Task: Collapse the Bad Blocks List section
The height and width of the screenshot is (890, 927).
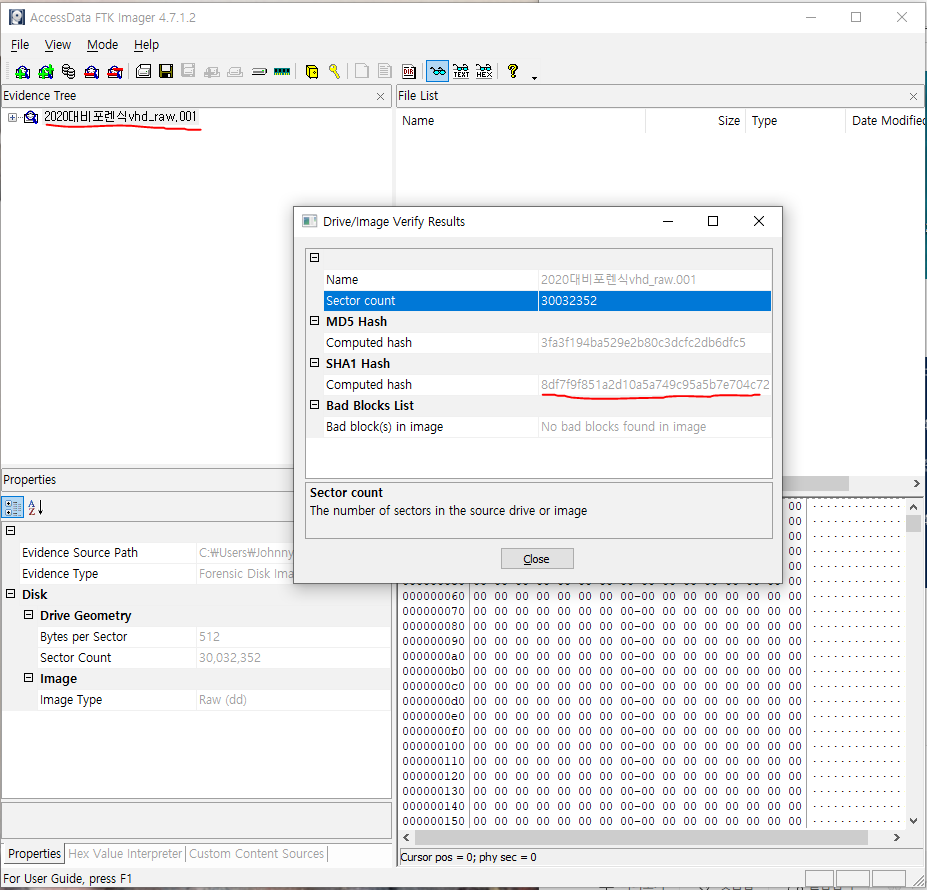Action: [315, 405]
